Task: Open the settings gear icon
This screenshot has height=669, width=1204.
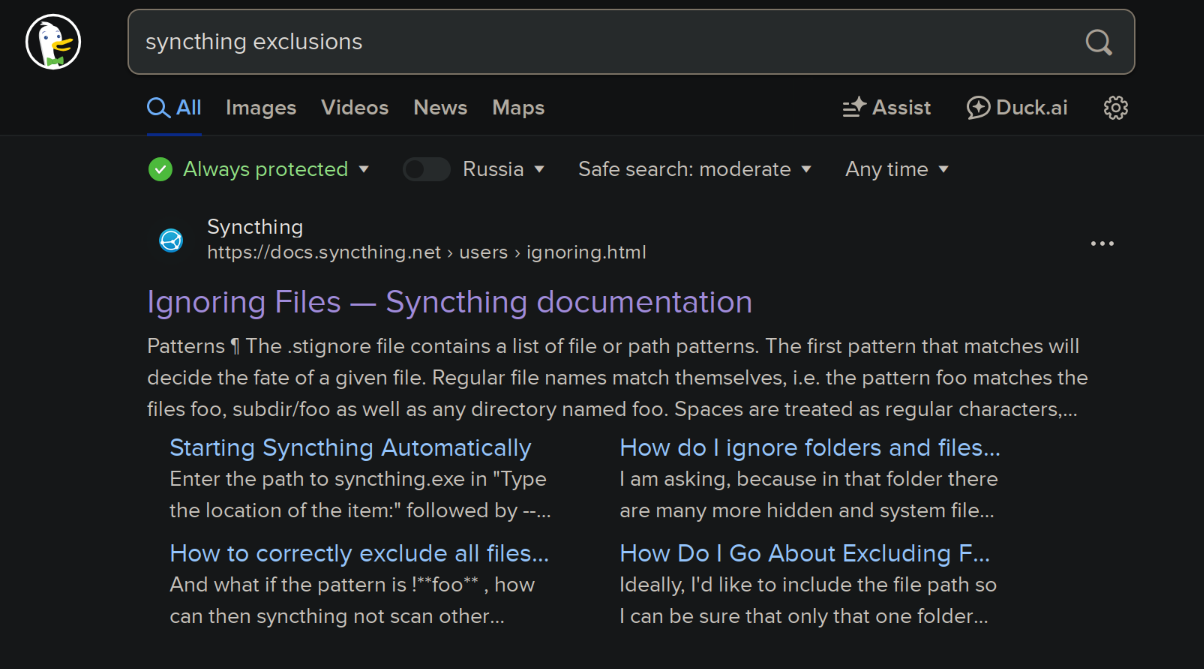Action: (x=1115, y=108)
